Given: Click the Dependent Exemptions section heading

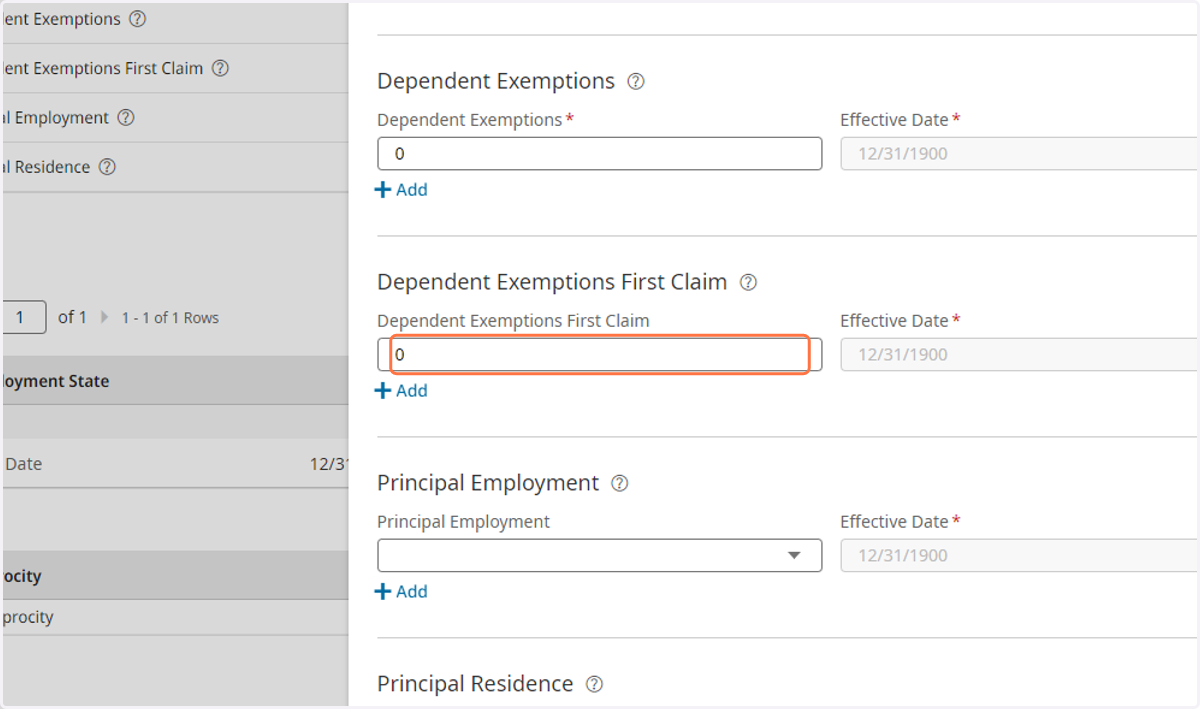Looking at the screenshot, I should 496,81.
